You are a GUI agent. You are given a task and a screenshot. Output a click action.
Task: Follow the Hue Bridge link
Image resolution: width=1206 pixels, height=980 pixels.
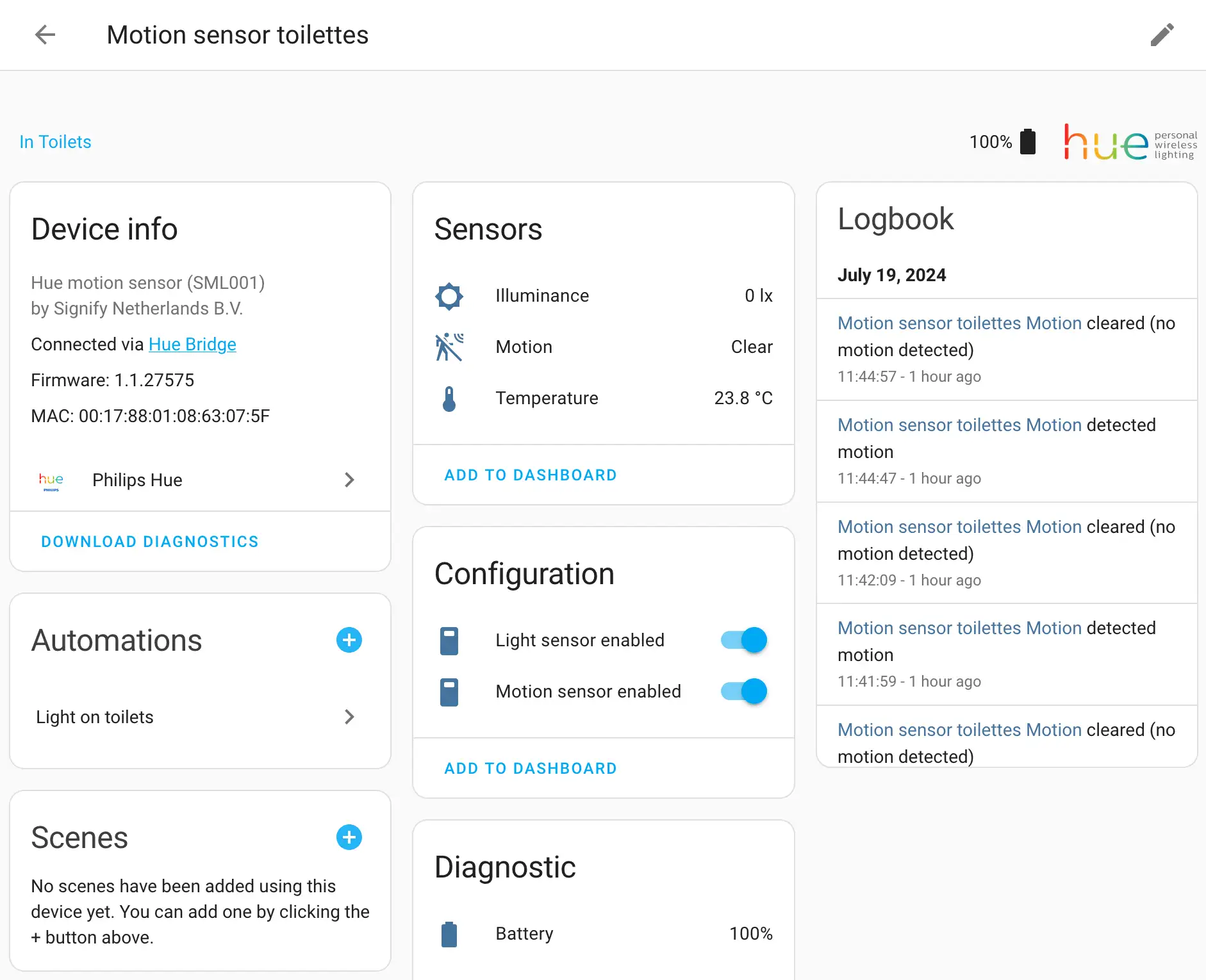(x=192, y=345)
